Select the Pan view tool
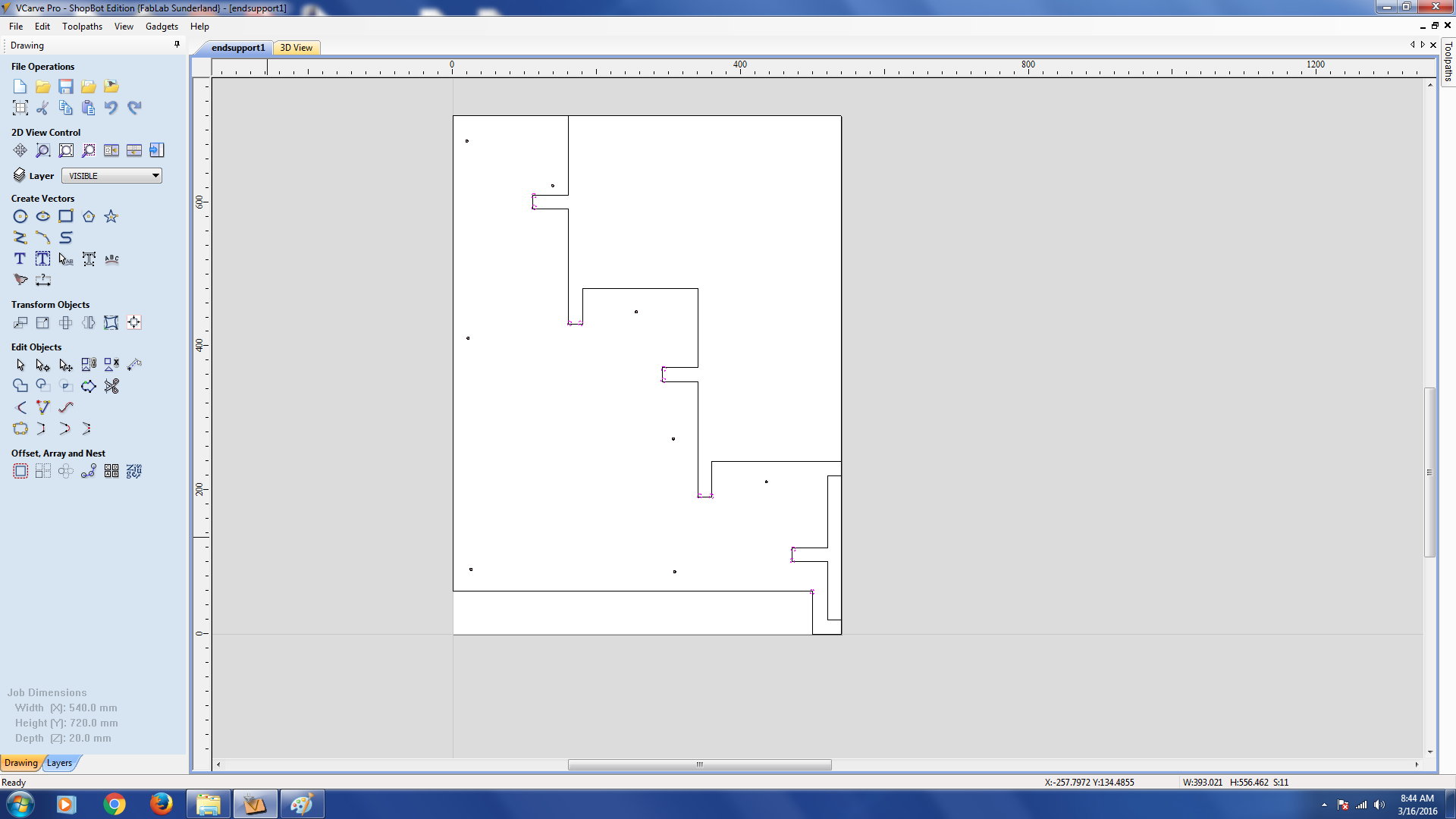The image size is (1456, 819). (x=20, y=150)
